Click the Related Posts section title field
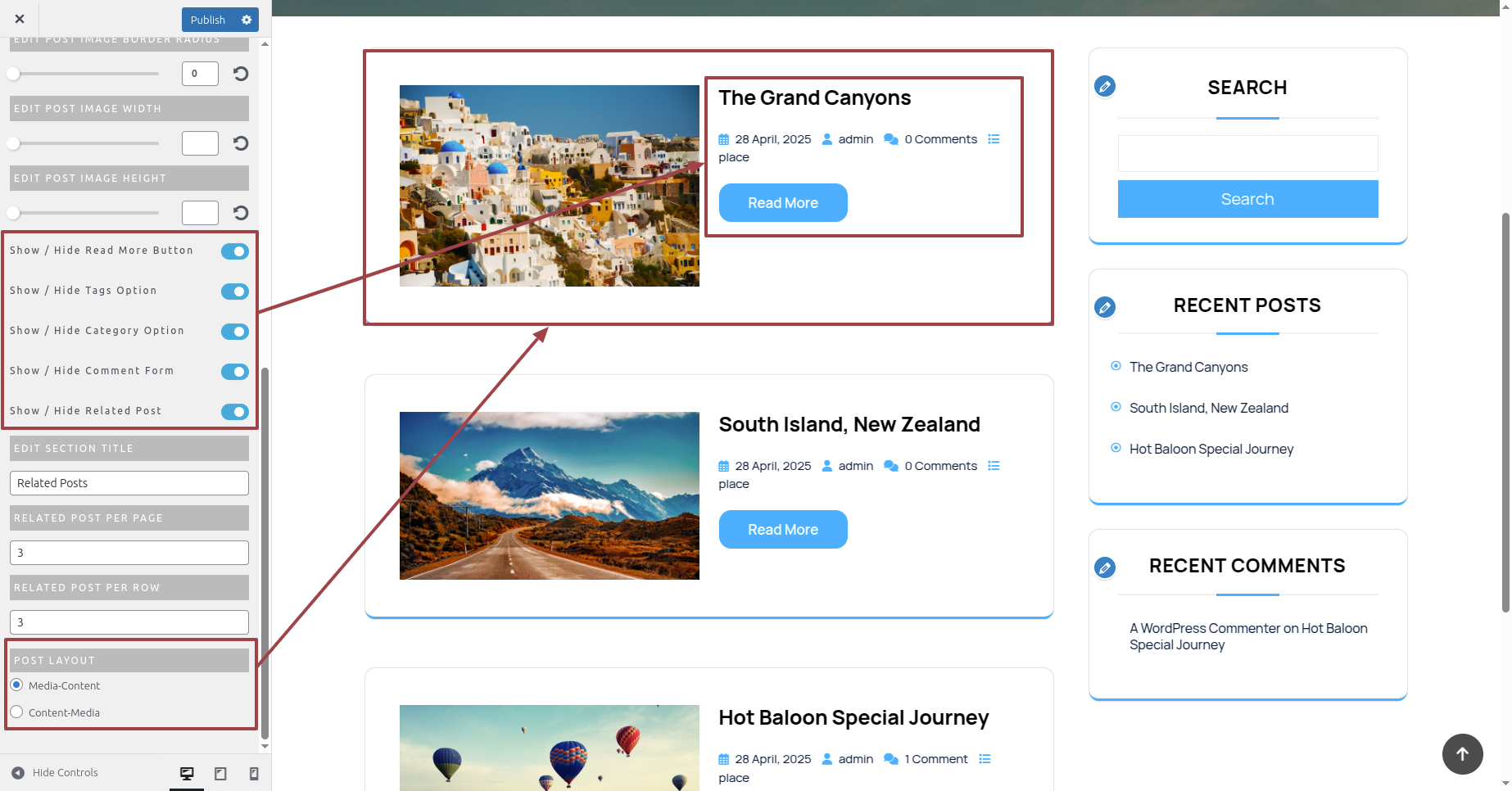1512x791 pixels. click(x=129, y=483)
